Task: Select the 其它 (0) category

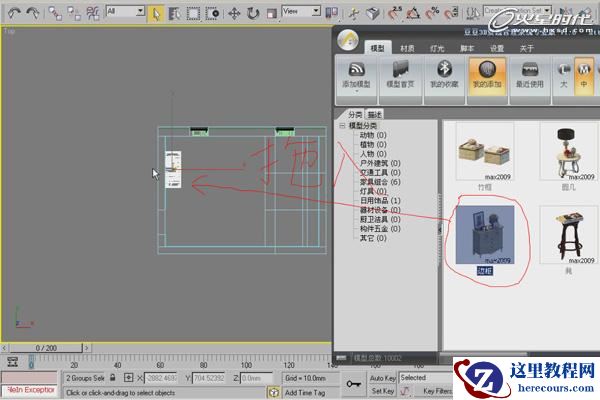Action: coord(373,238)
